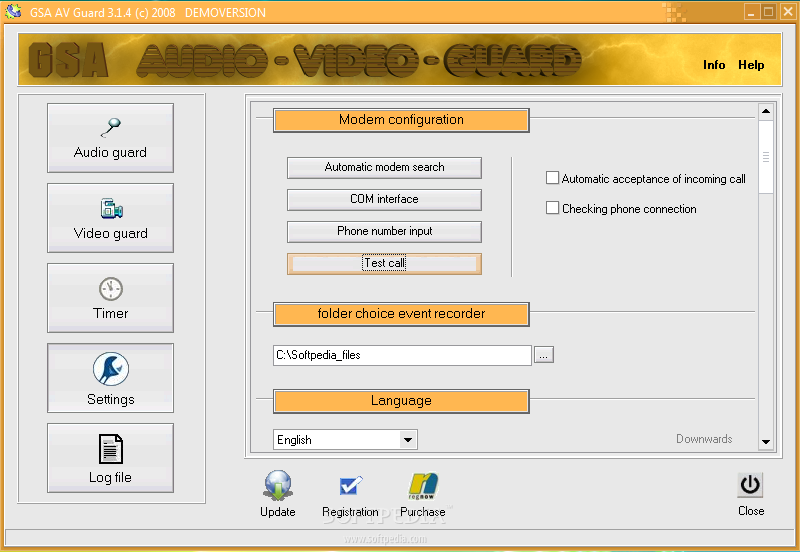Click the Purchase regnow icon
This screenshot has height=552, width=800.
[422, 485]
